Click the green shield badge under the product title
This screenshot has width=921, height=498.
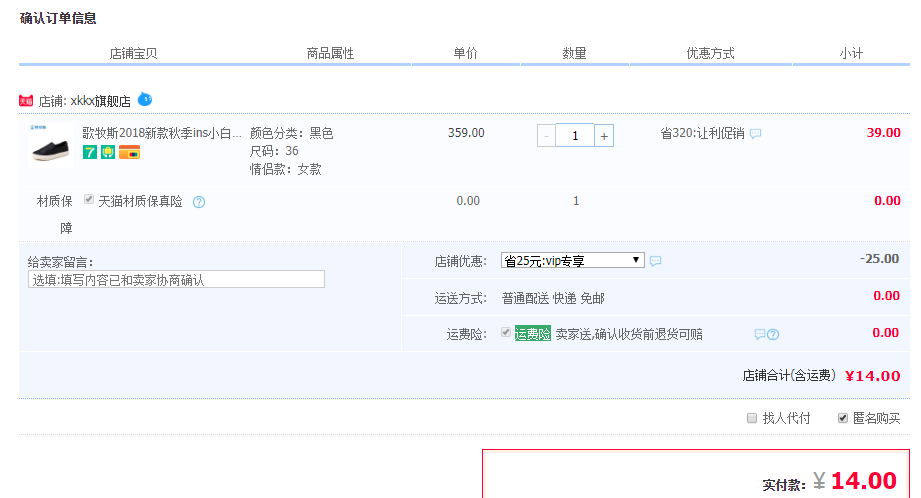107,152
